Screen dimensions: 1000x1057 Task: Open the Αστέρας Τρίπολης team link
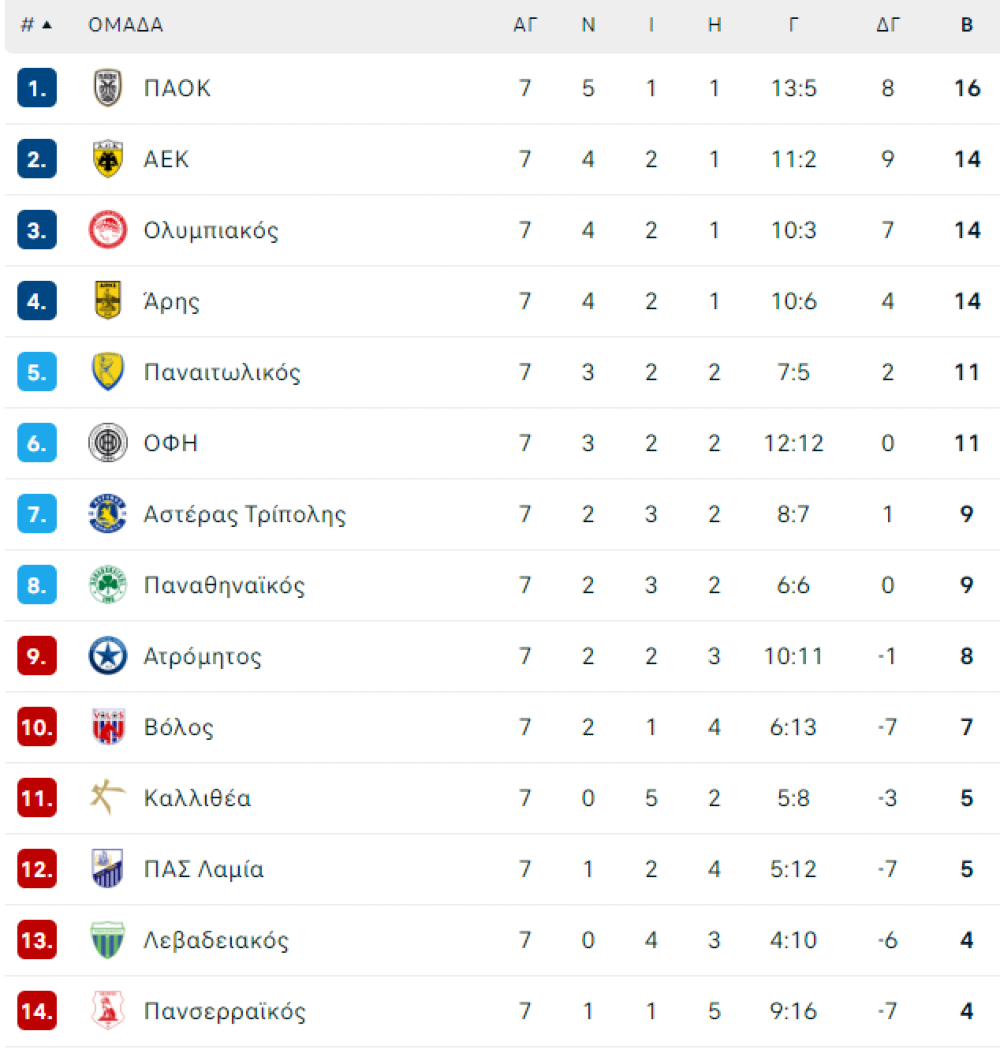pyautogui.click(x=244, y=514)
